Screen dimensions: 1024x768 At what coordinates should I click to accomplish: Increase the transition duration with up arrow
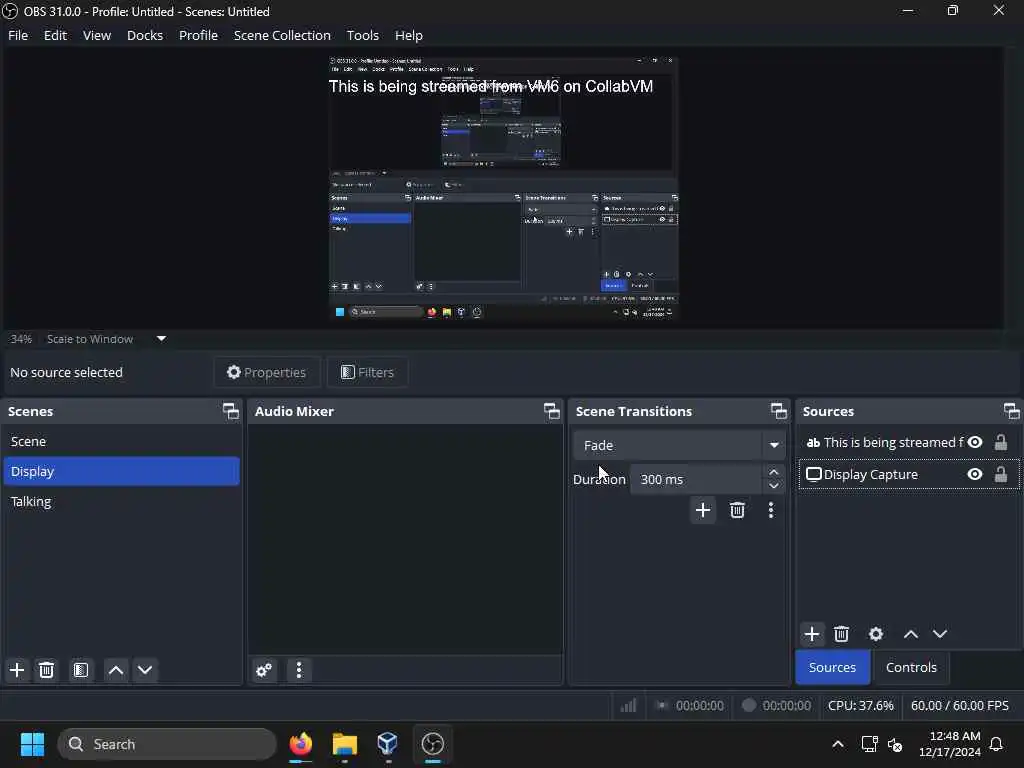(x=774, y=472)
